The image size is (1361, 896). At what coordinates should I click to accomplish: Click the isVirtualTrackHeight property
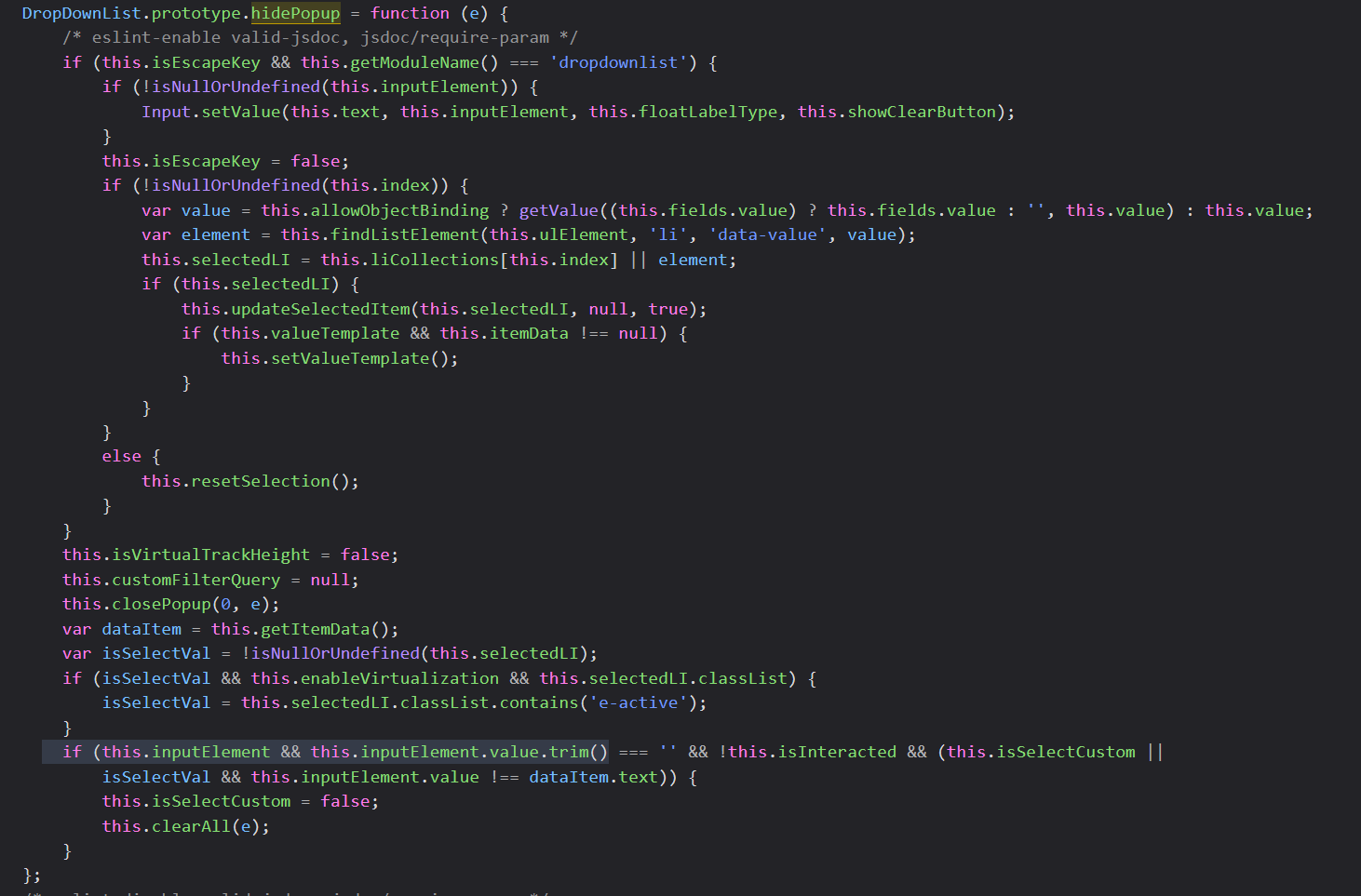[210, 555]
